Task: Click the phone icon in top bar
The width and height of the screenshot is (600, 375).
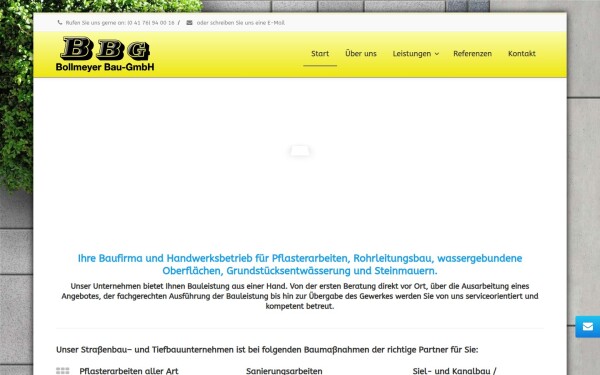Action: 60,23
